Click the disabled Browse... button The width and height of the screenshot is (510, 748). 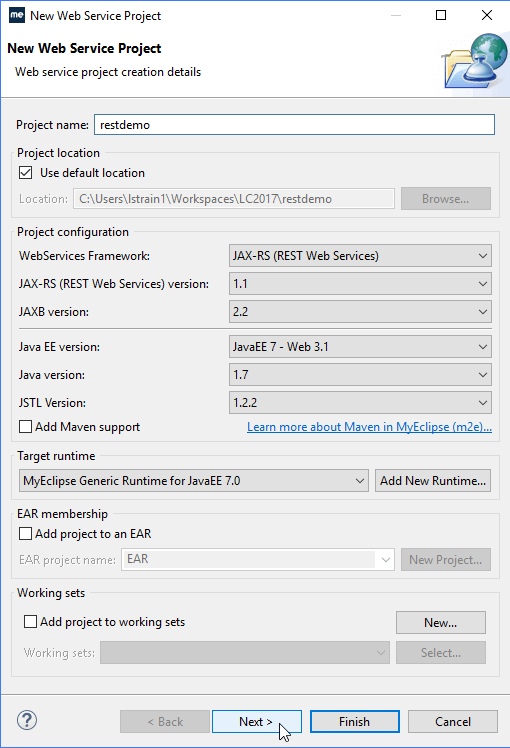coord(446,198)
